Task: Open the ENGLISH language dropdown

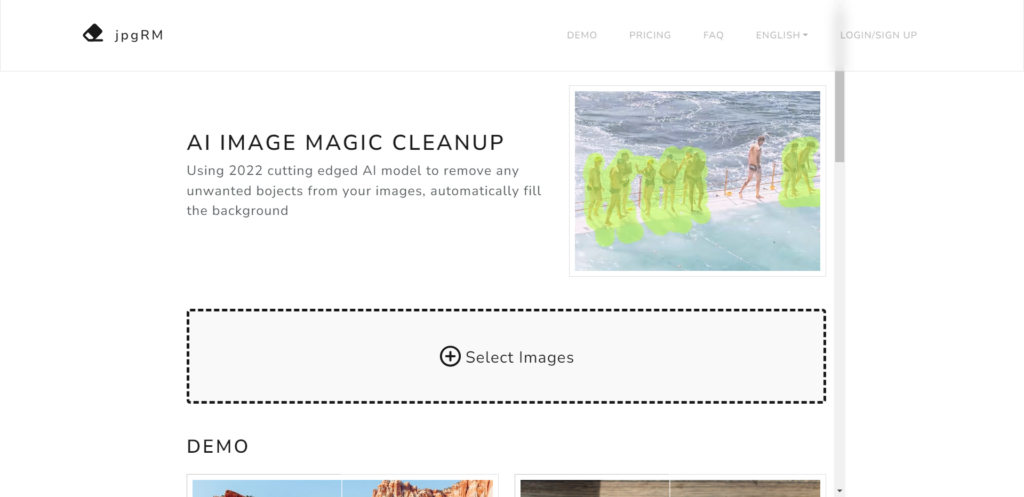Action: pyautogui.click(x=782, y=35)
